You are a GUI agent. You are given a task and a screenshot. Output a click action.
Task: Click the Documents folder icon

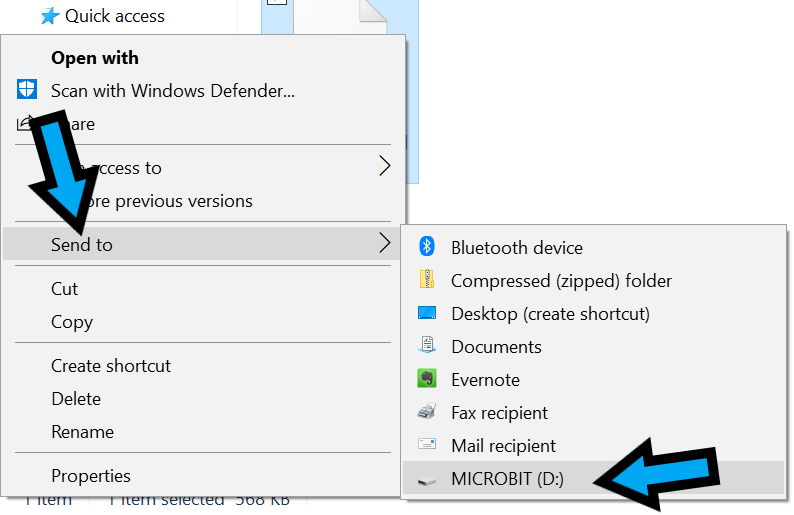[x=427, y=345]
